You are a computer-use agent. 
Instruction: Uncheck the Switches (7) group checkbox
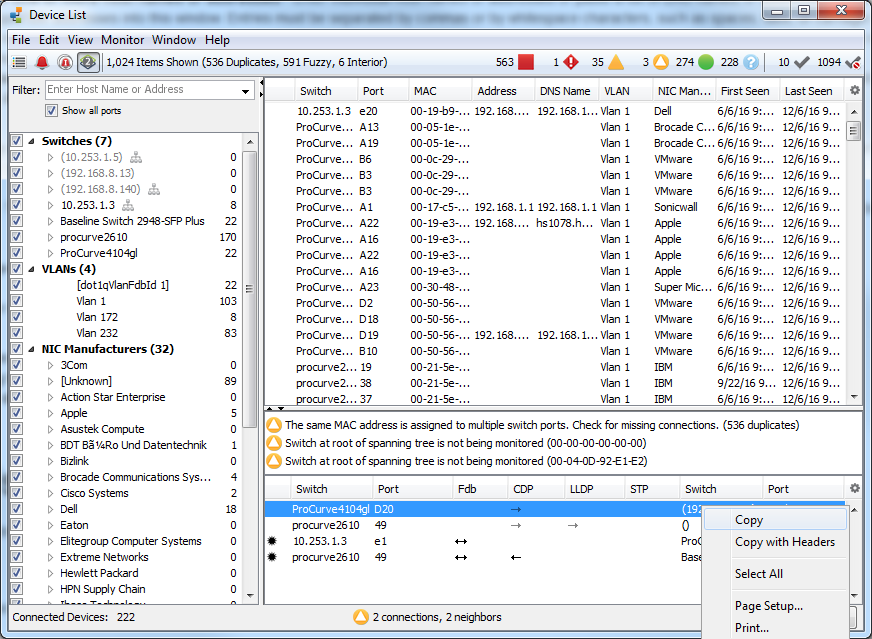pos(17,141)
